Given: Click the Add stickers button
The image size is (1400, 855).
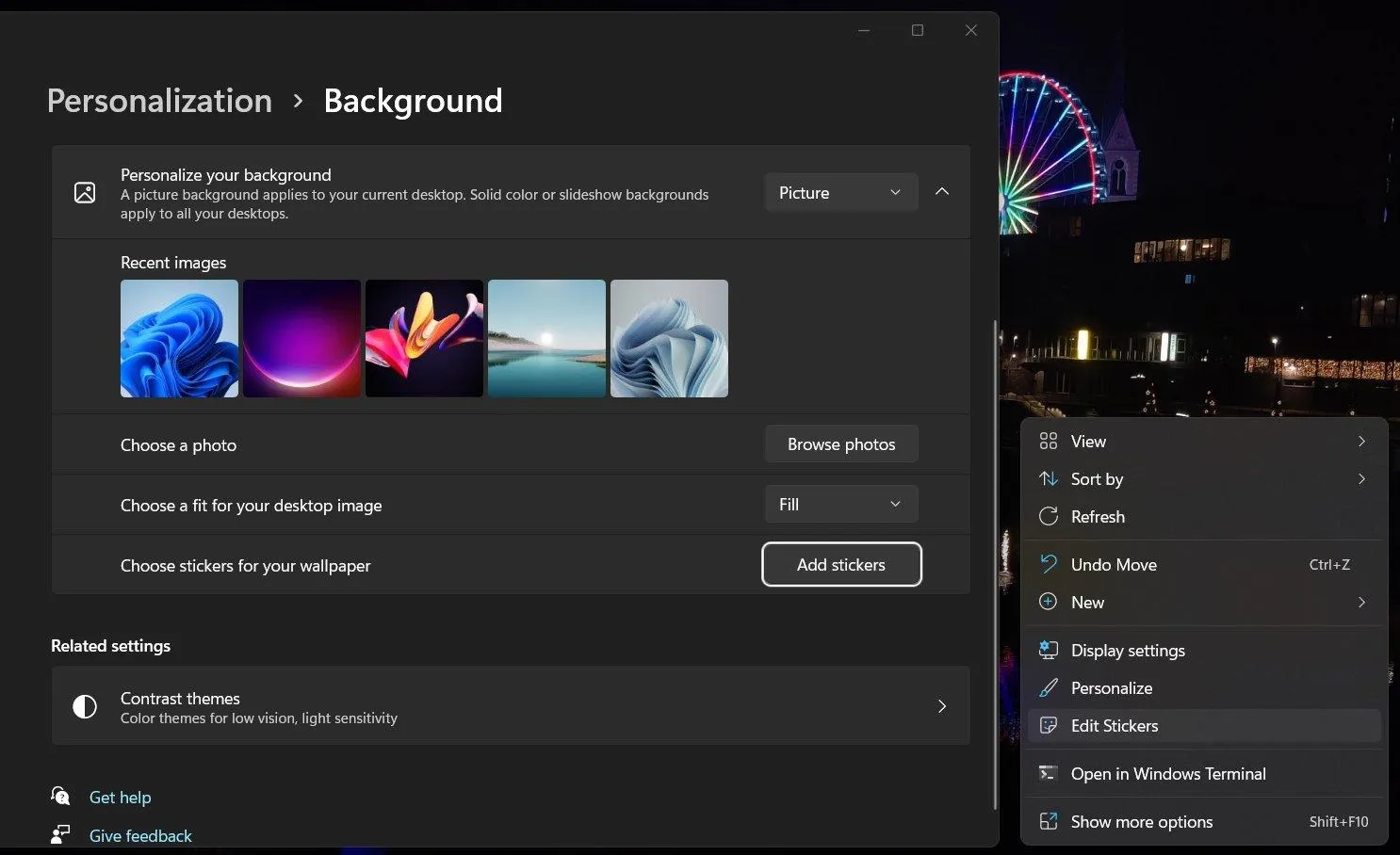Looking at the screenshot, I should tap(840, 564).
